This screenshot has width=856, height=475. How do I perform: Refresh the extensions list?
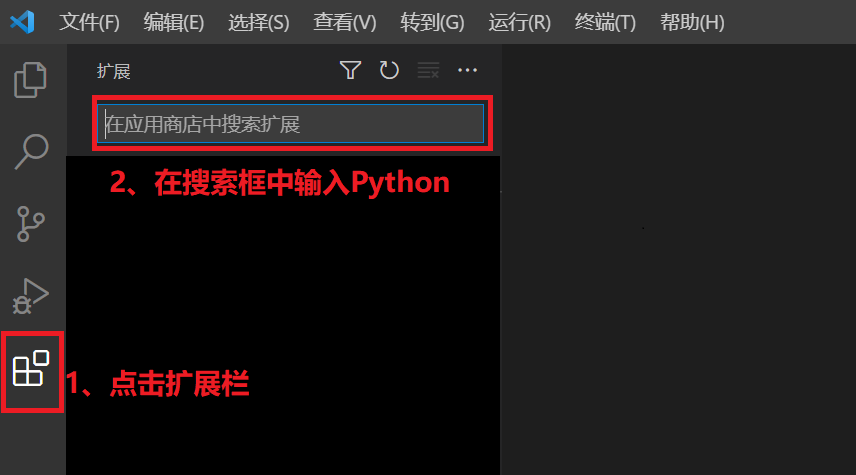[x=389, y=70]
